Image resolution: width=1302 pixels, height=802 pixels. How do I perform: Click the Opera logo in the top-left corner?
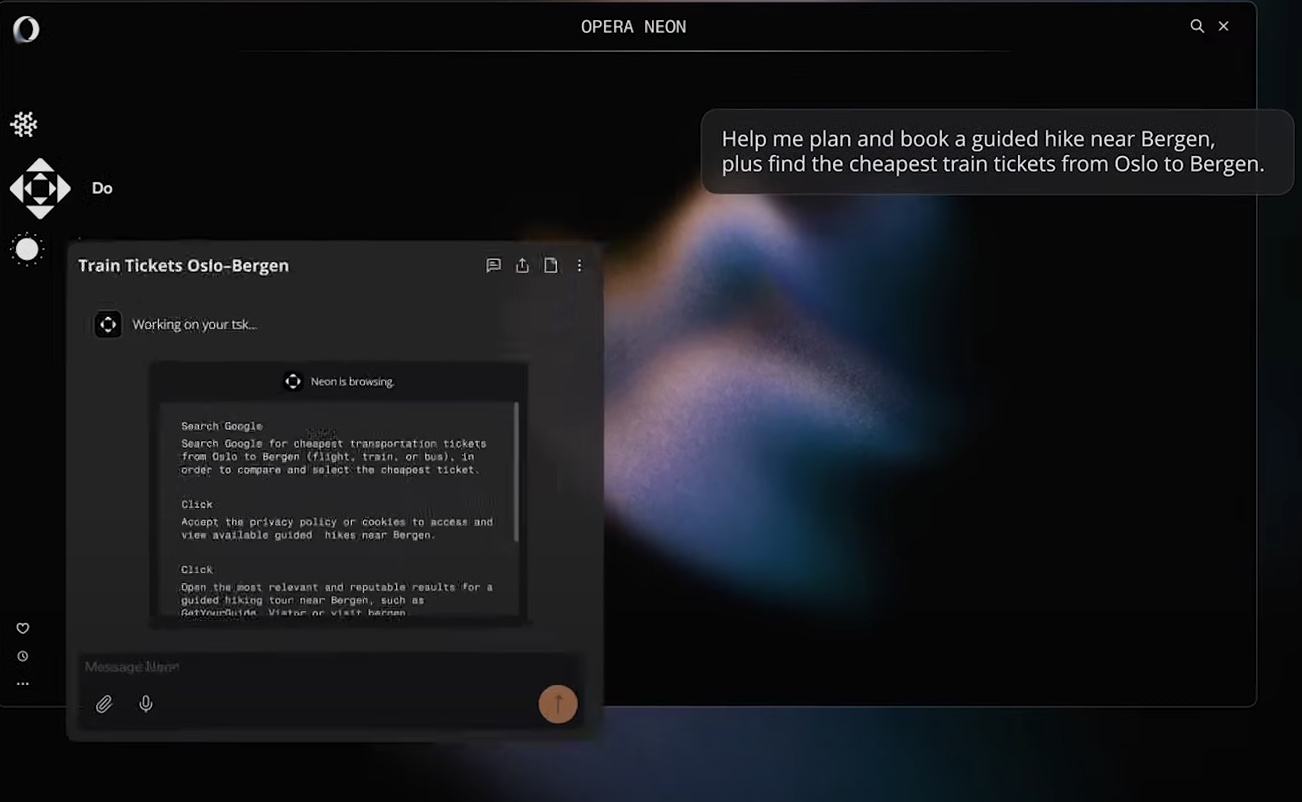point(26,30)
